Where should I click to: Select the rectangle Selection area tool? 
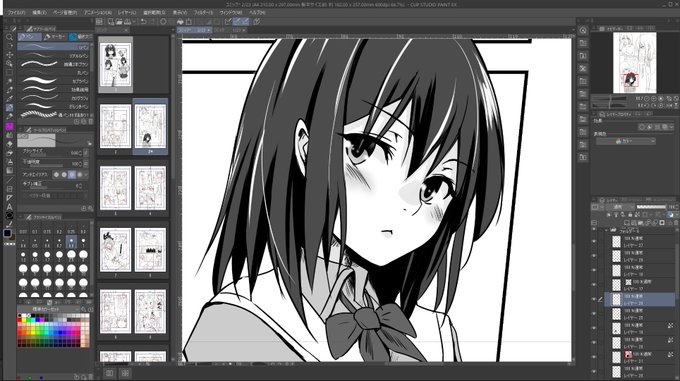tap(9, 73)
